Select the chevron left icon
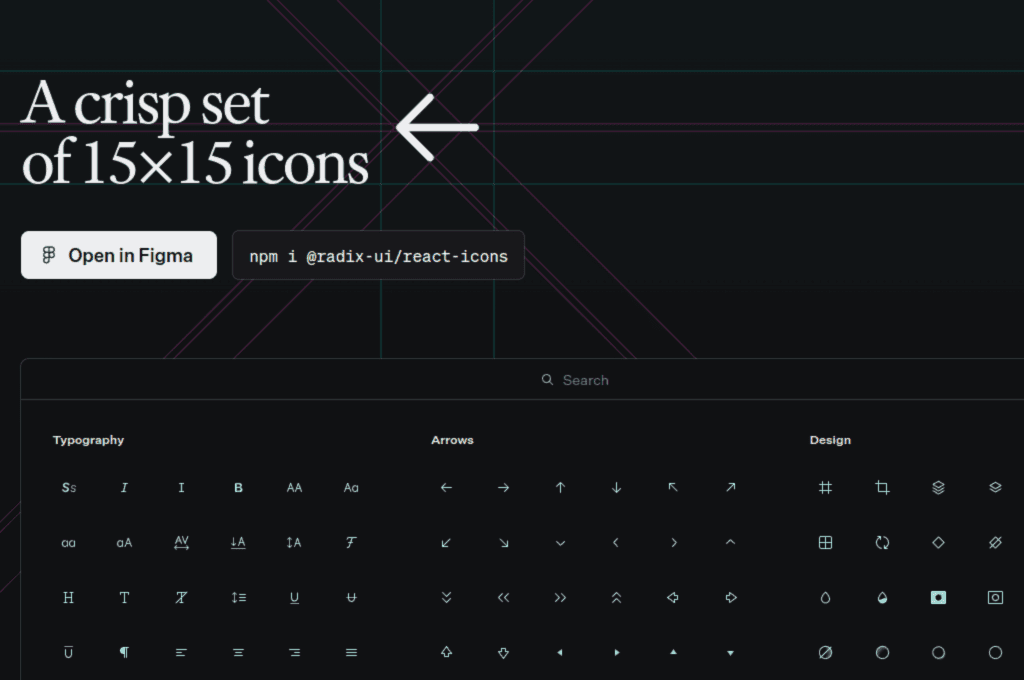This screenshot has width=1024, height=680. point(616,543)
